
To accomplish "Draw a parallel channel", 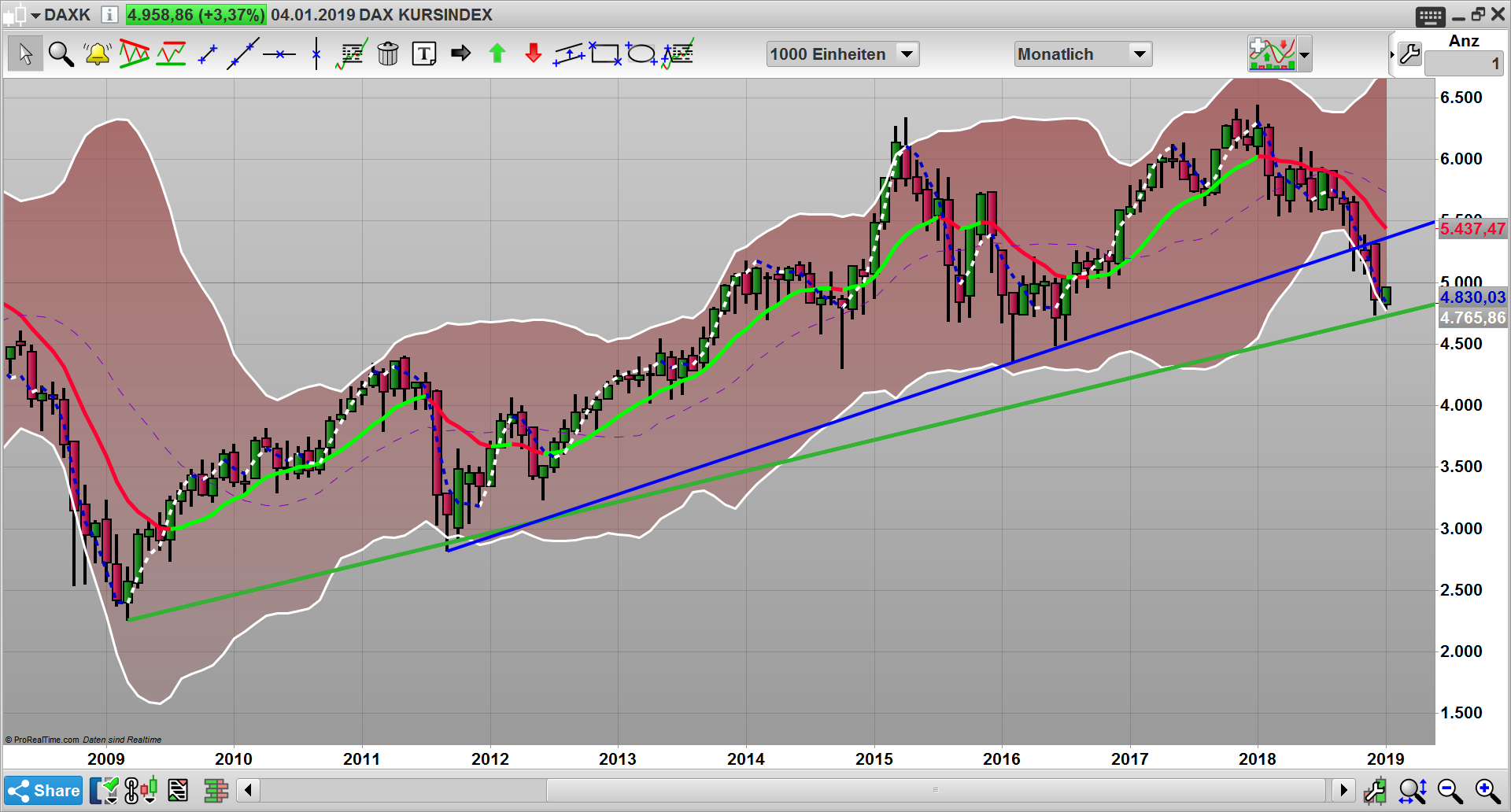I will tap(569, 54).
